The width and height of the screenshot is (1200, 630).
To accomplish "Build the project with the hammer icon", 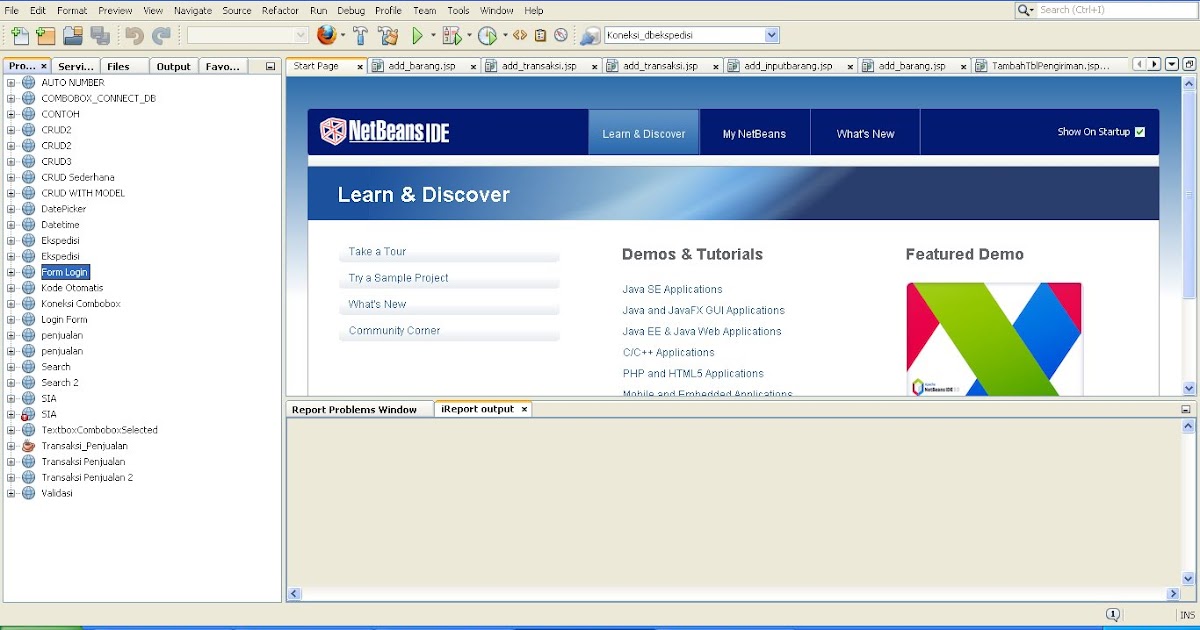I will (360, 36).
